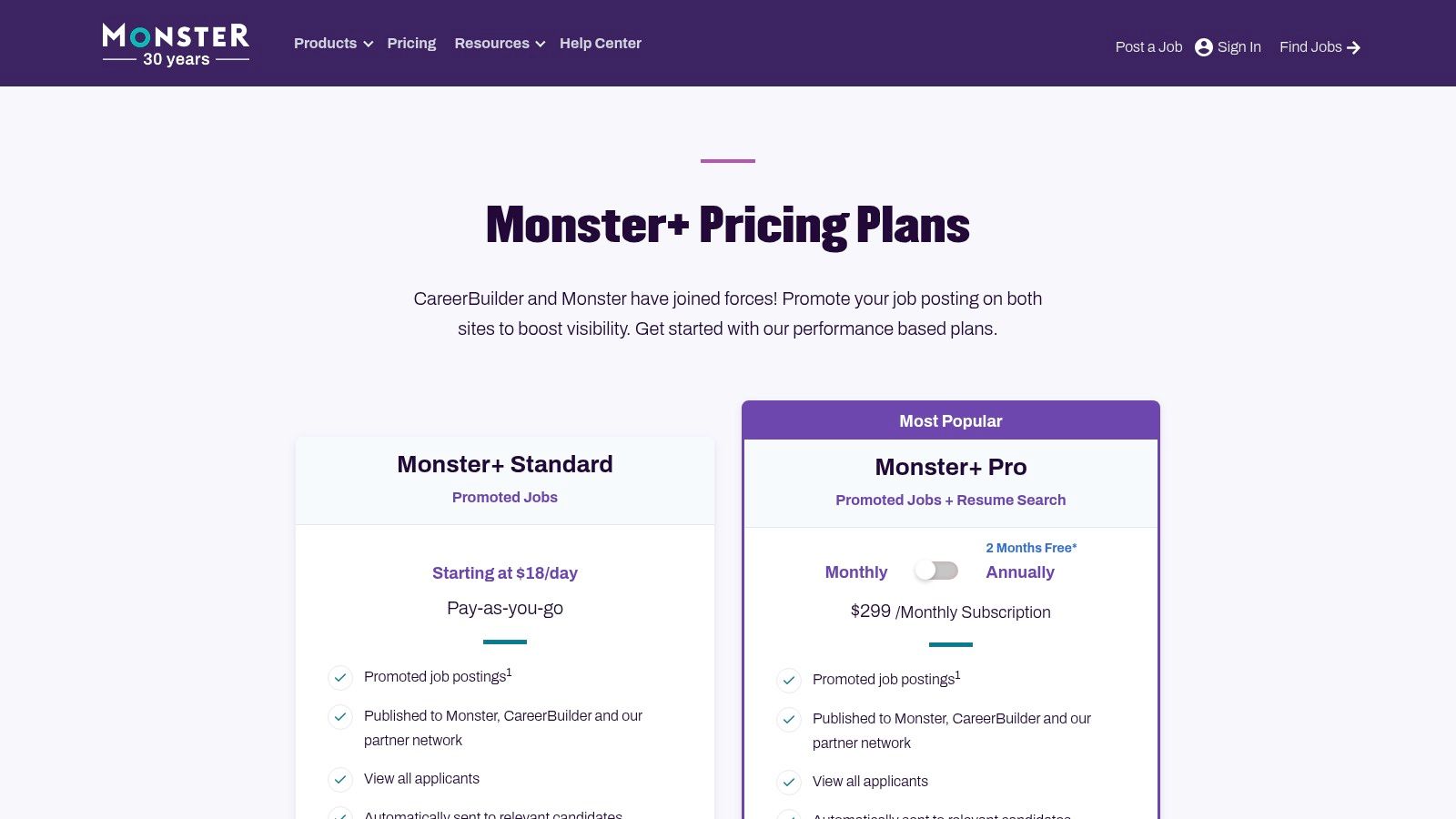Click the checkmark beside Pro's View all applicants
This screenshot has height=819, width=1456.
(788, 783)
